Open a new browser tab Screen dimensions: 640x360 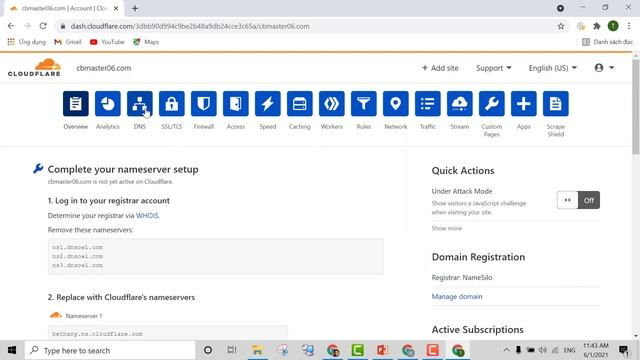[135, 8]
